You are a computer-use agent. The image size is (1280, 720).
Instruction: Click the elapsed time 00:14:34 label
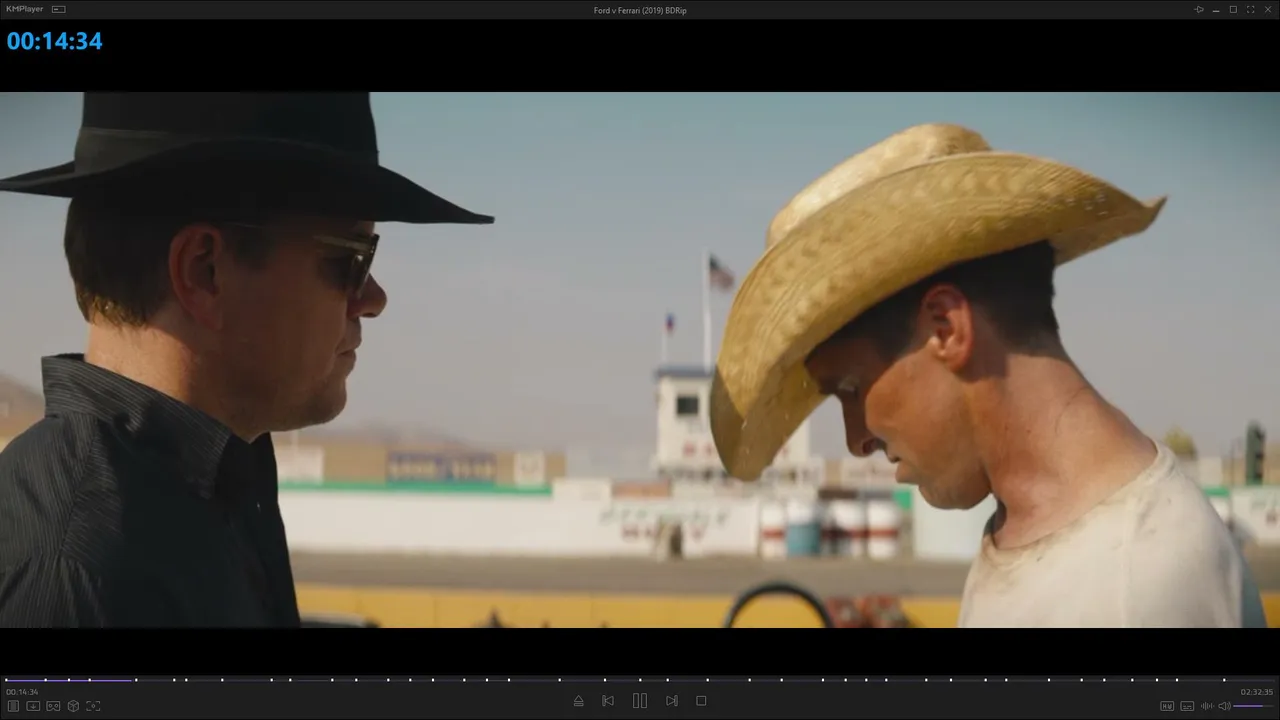point(22,692)
